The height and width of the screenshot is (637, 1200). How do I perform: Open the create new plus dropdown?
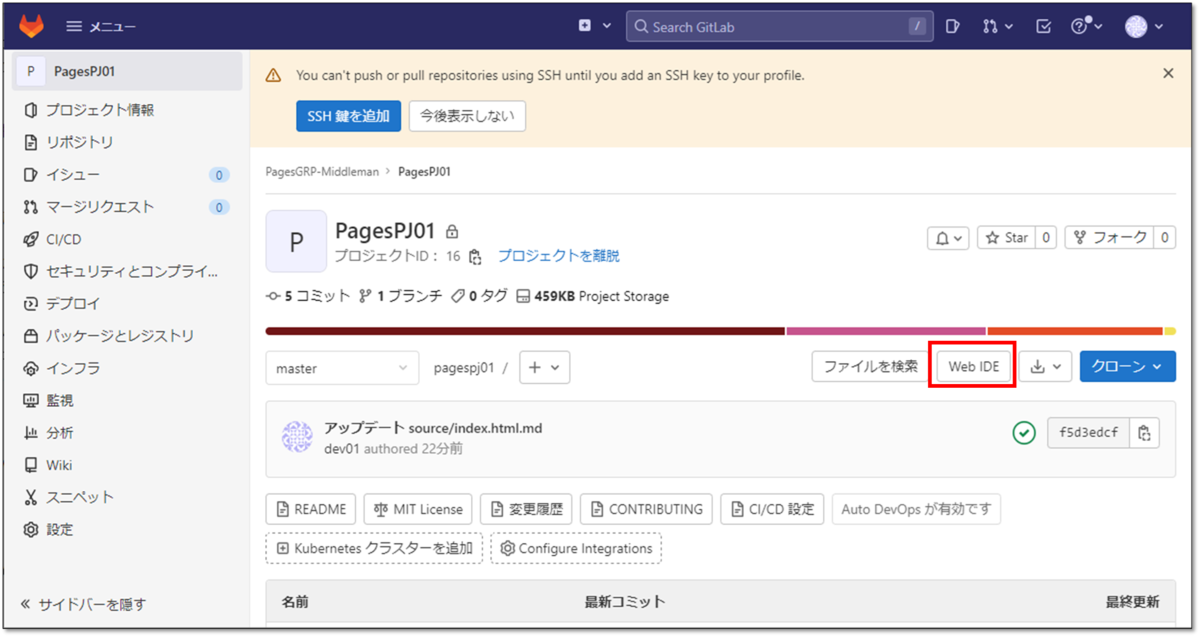tap(594, 27)
